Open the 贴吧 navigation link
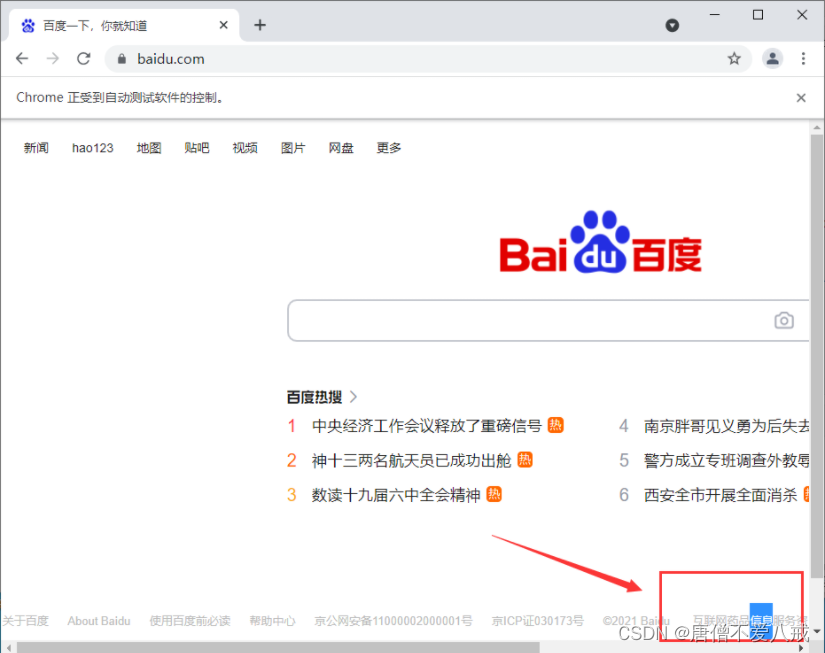The width and height of the screenshot is (825, 653). tap(197, 148)
